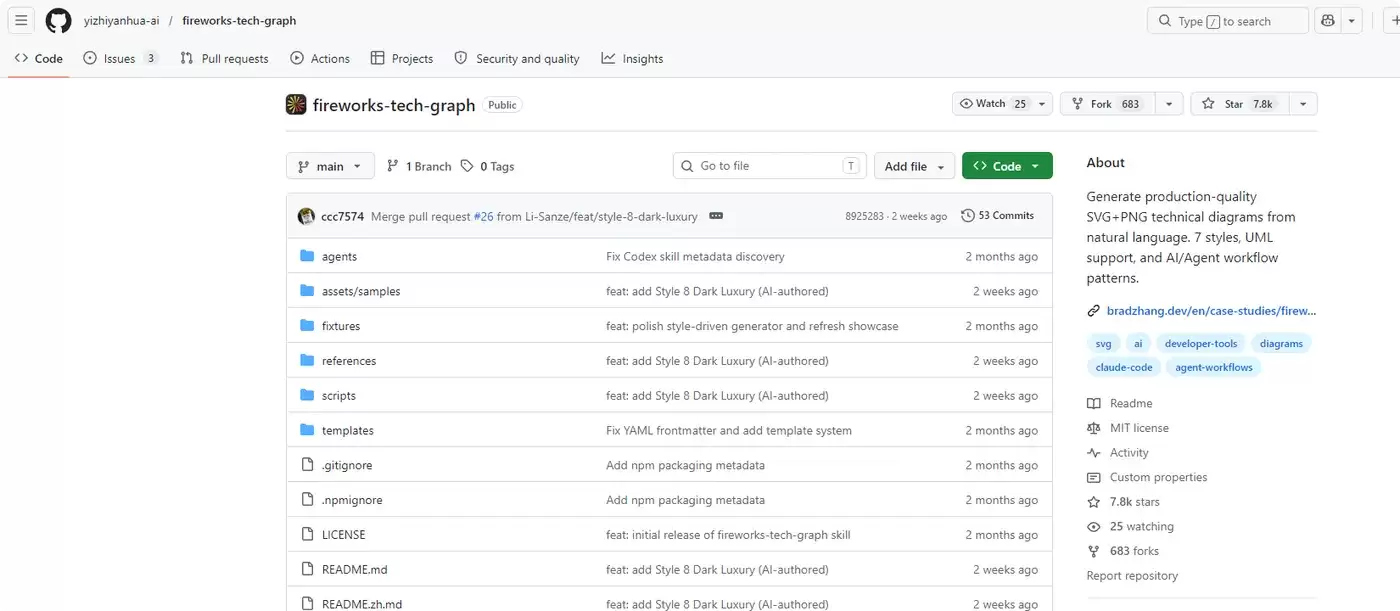Star this repository

pyautogui.click(x=1241, y=104)
